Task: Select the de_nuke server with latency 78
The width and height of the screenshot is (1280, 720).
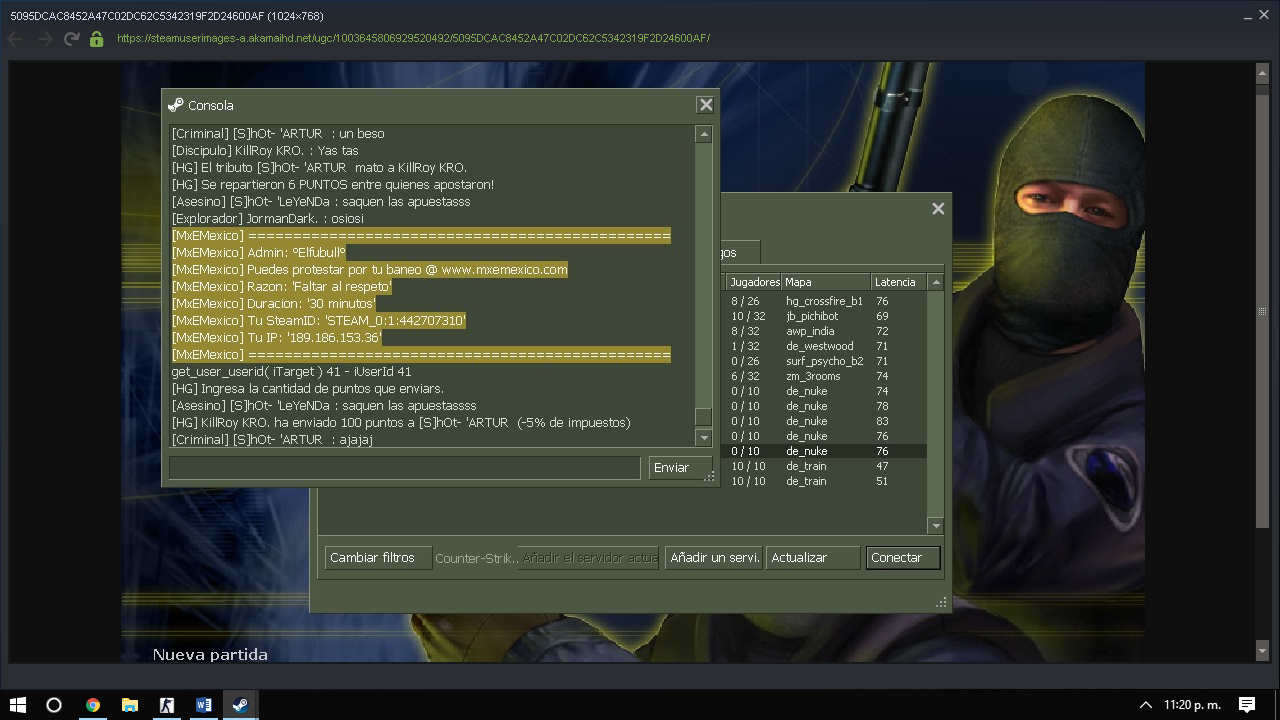Action: [824, 406]
